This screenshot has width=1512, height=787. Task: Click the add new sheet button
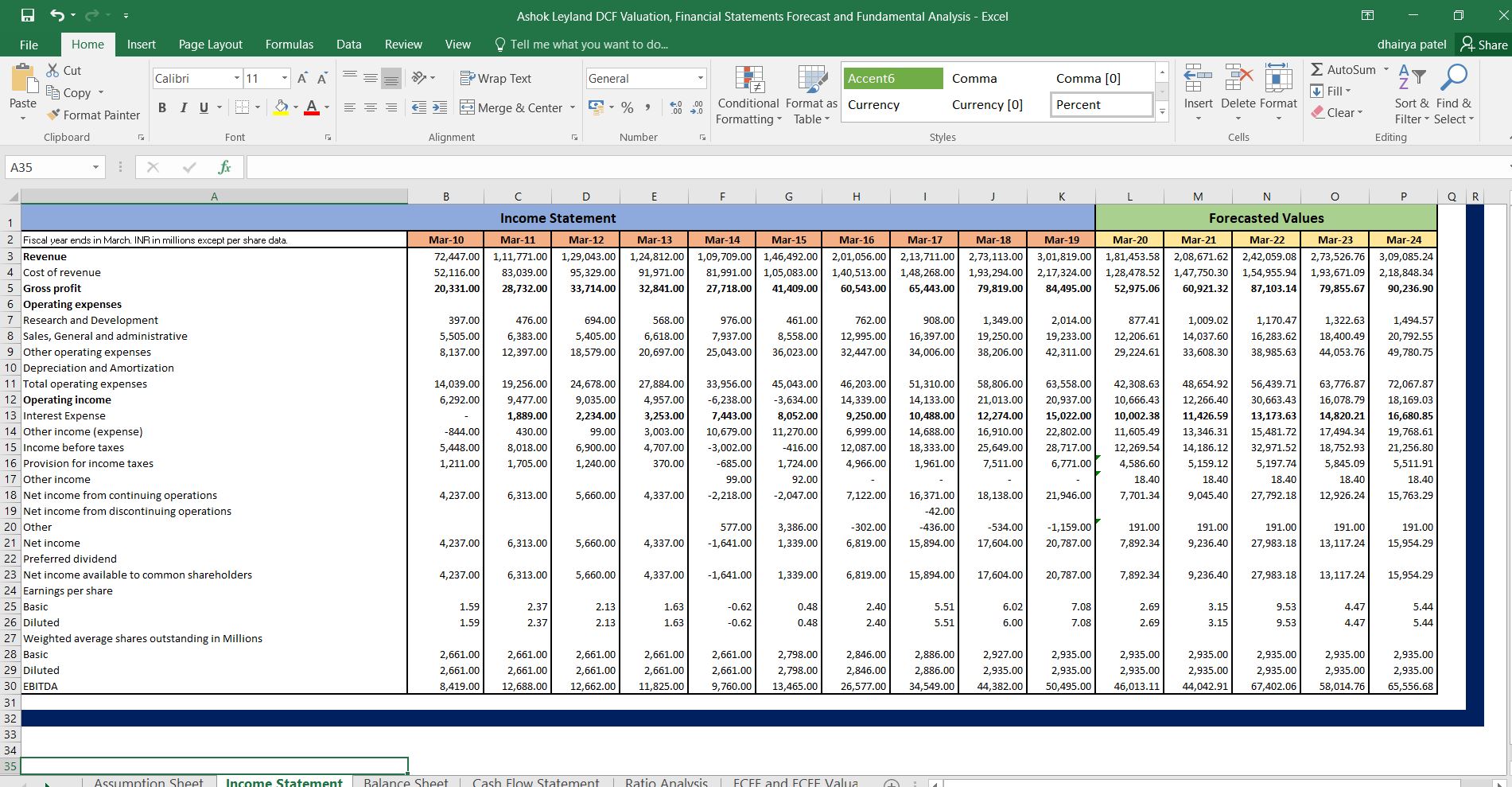tap(892, 782)
